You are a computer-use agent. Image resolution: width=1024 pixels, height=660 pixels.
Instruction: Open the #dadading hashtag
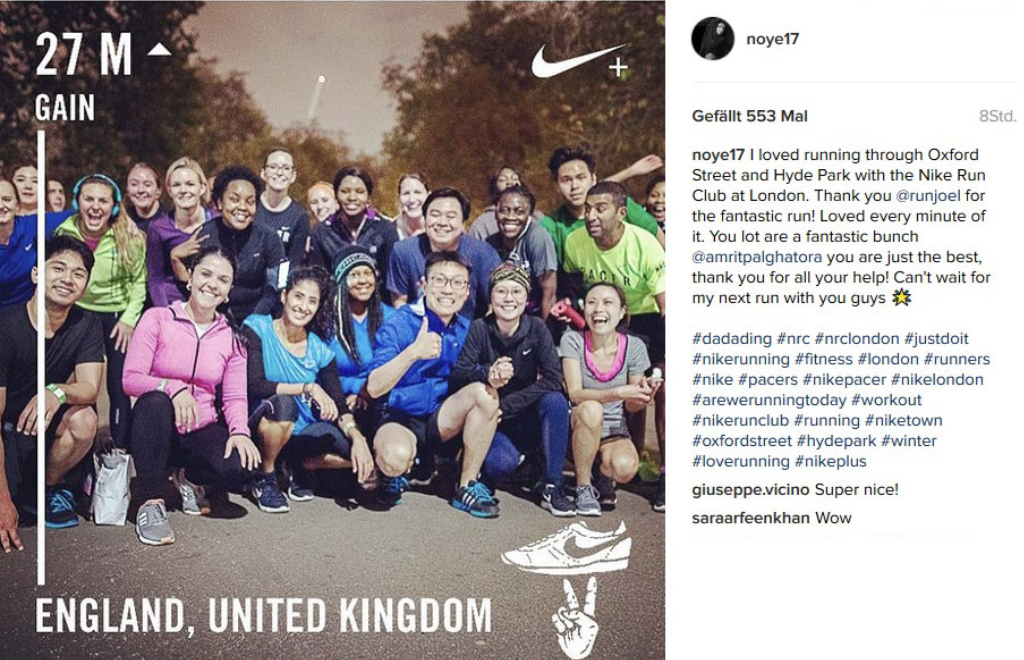coord(731,339)
